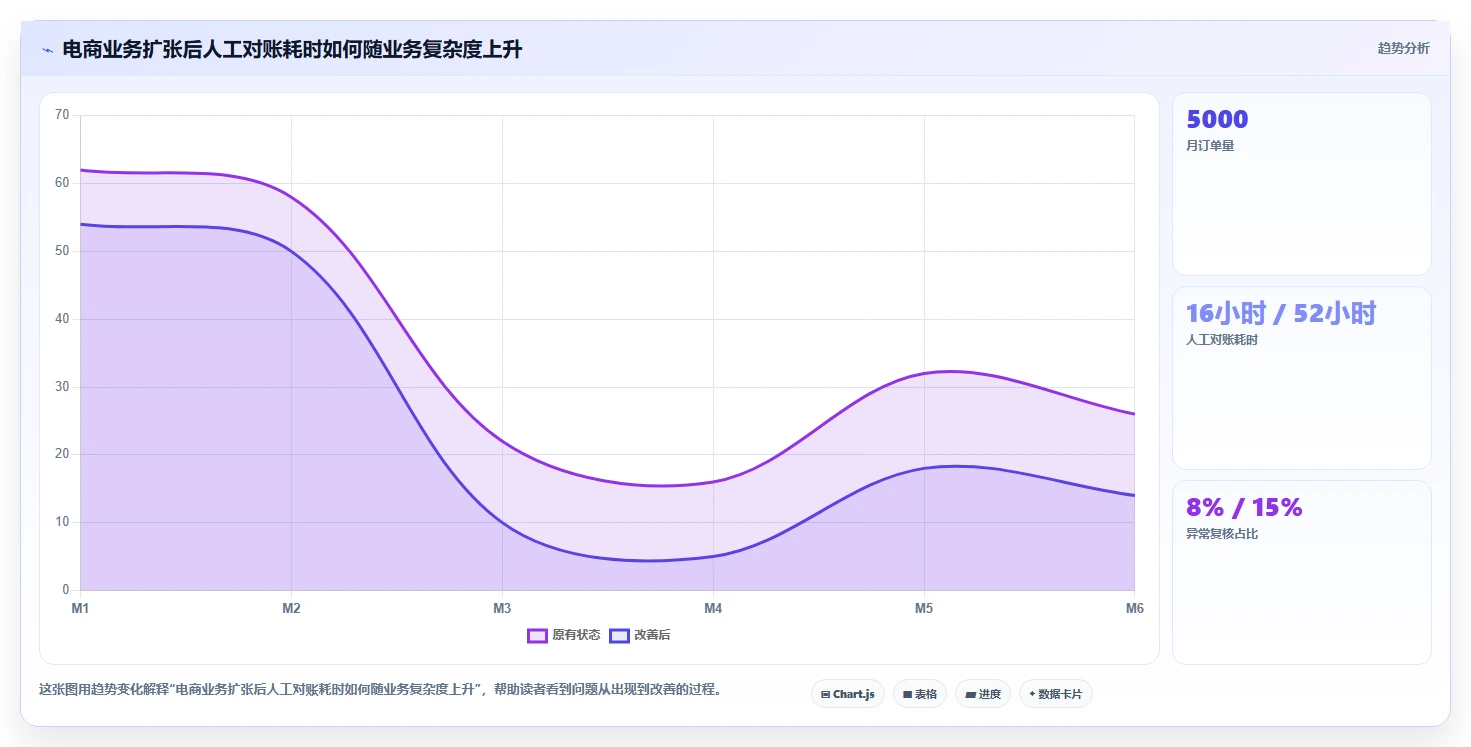Select the 进度 chip
This screenshot has height=747, width=1471.
[983, 694]
